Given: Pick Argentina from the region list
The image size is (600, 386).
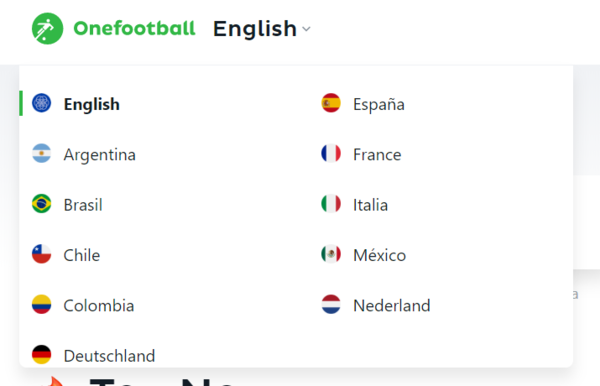Looking at the screenshot, I should pos(99,155).
